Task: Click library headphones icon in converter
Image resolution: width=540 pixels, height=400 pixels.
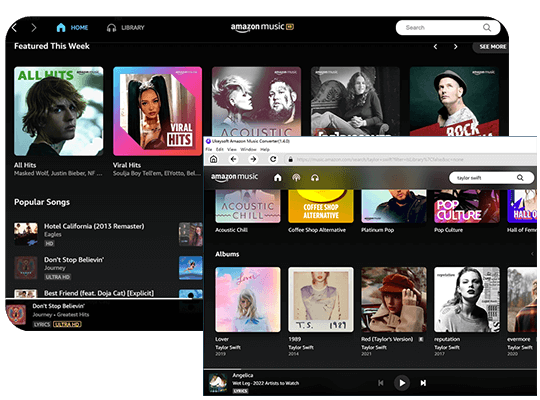Action: (x=315, y=177)
